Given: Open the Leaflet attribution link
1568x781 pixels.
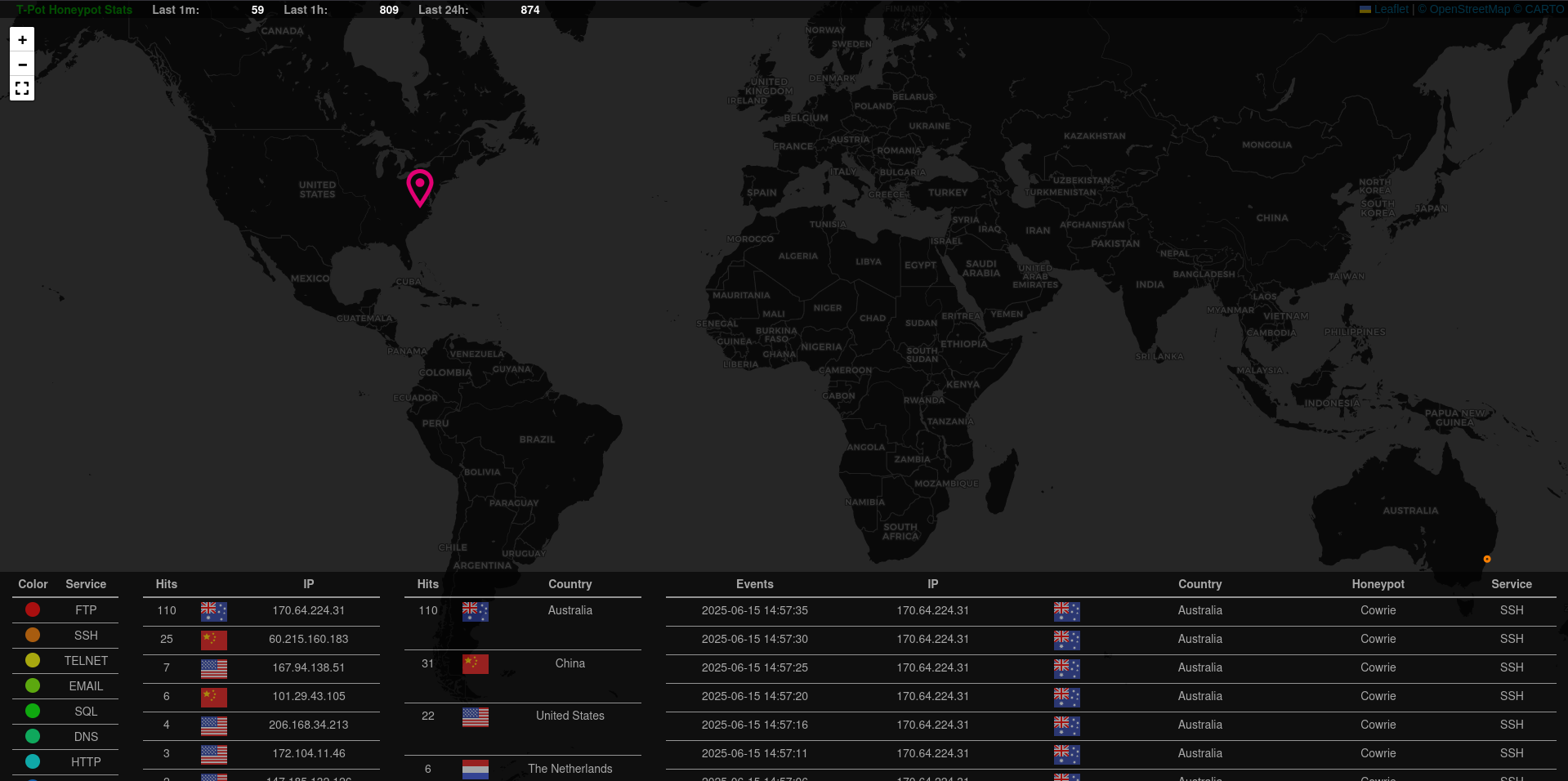Looking at the screenshot, I should click(x=1391, y=9).
